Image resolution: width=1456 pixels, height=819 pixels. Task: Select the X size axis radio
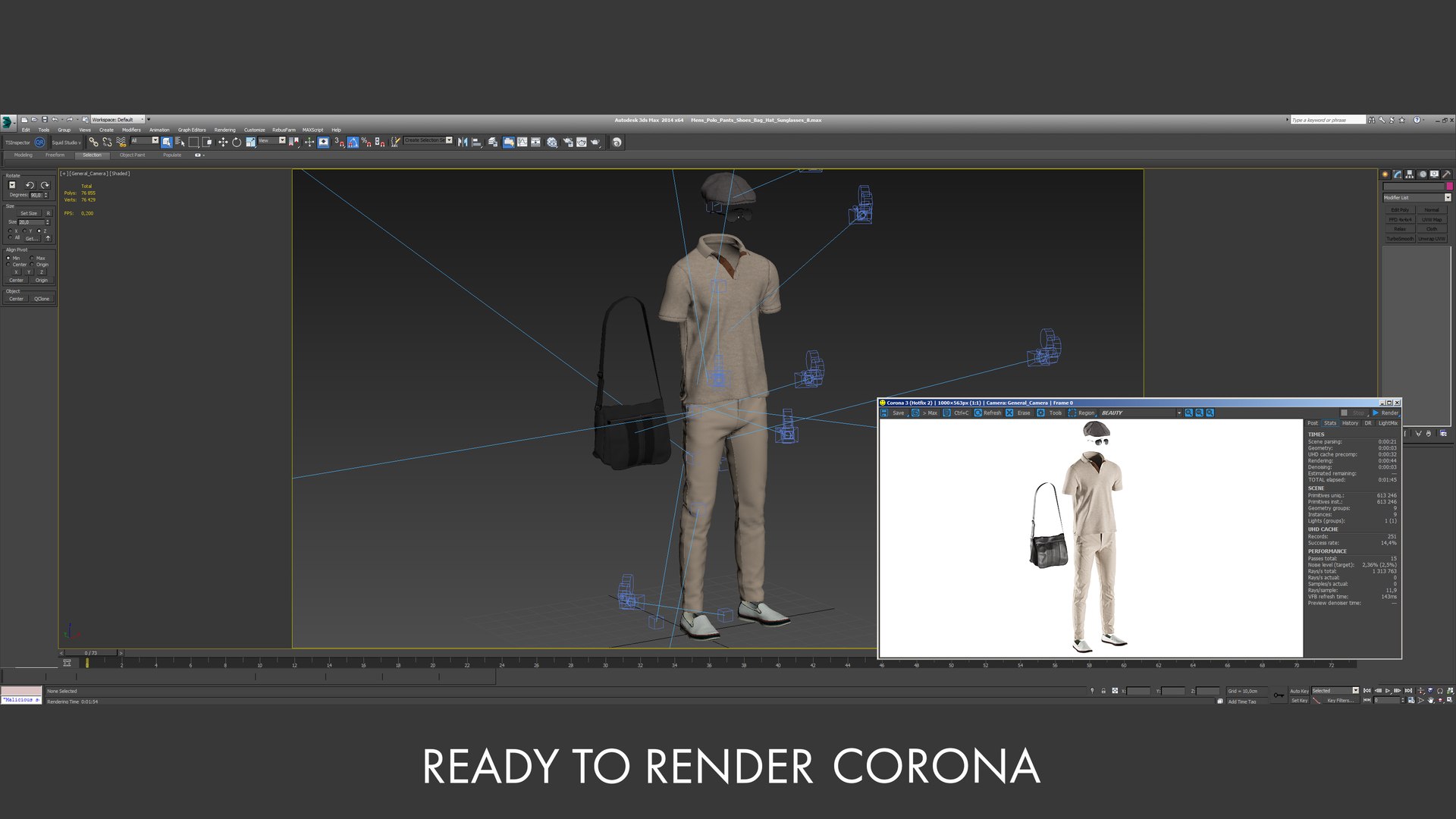click(10, 231)
